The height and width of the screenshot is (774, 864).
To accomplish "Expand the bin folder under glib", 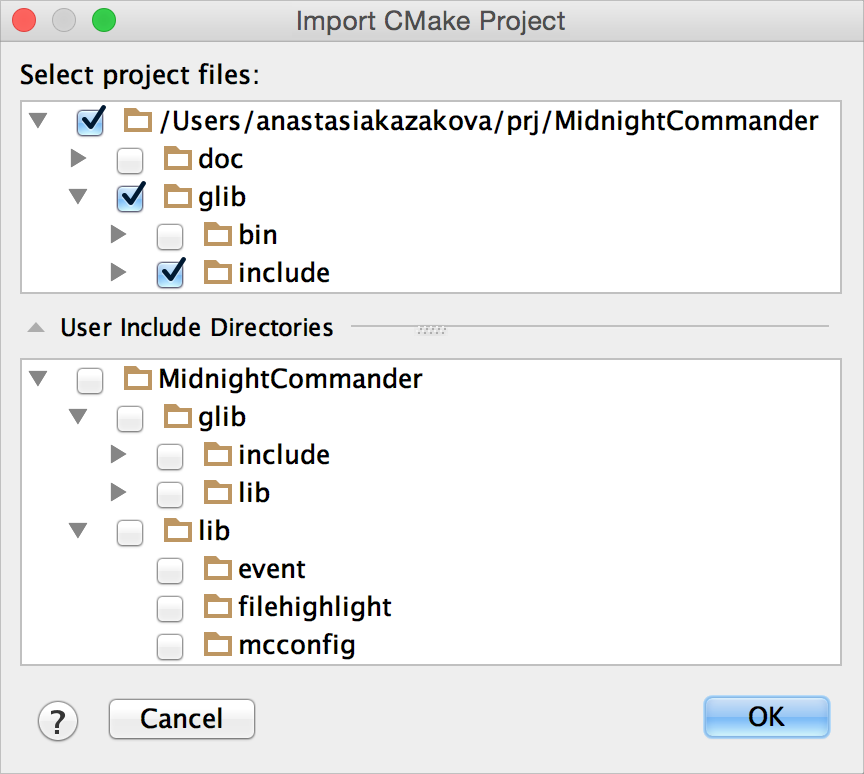I will (119, 235).
